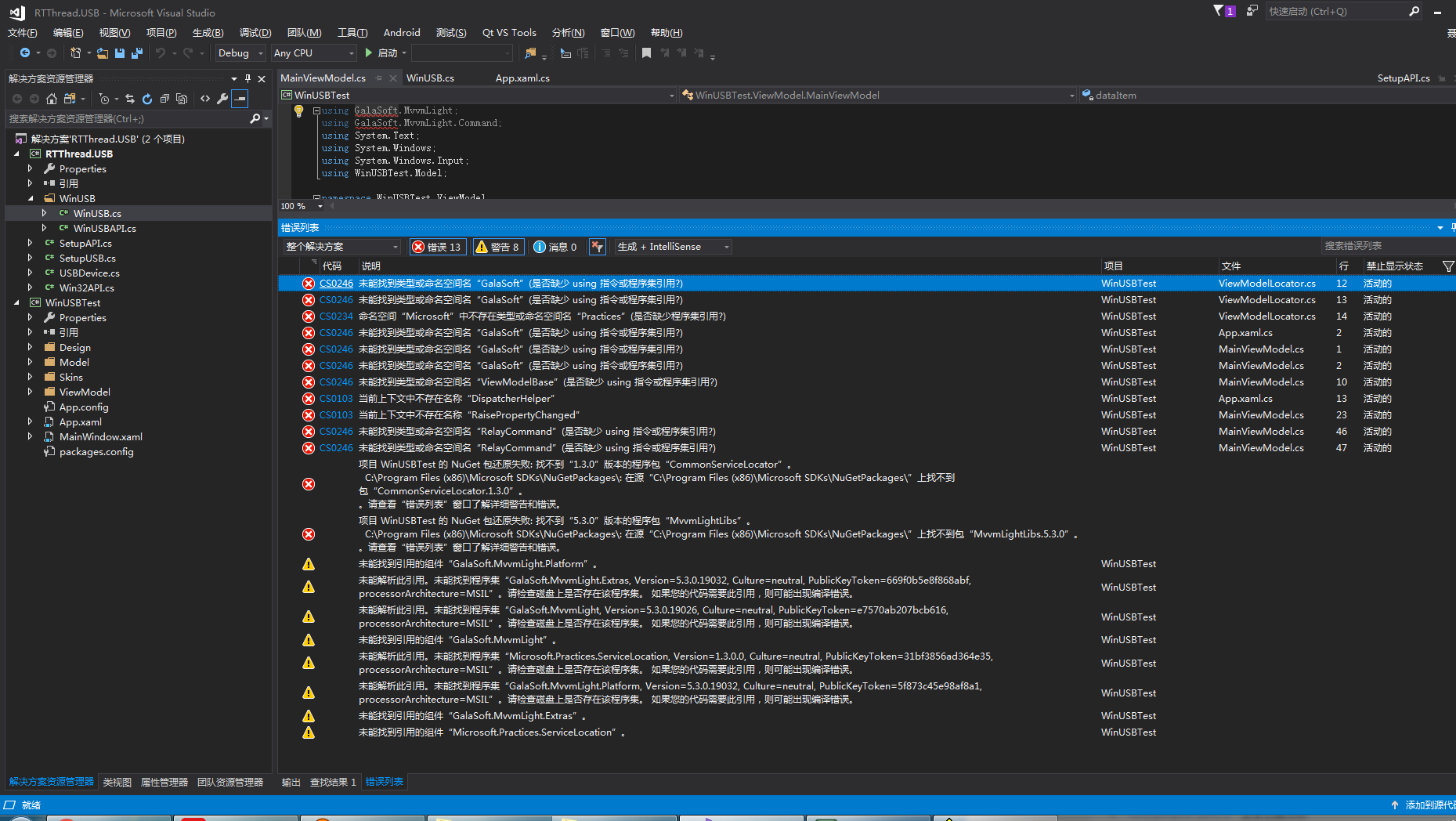Toggle the clear build-only filter button
Screen dimensions: 1456x821
[598, 247]
